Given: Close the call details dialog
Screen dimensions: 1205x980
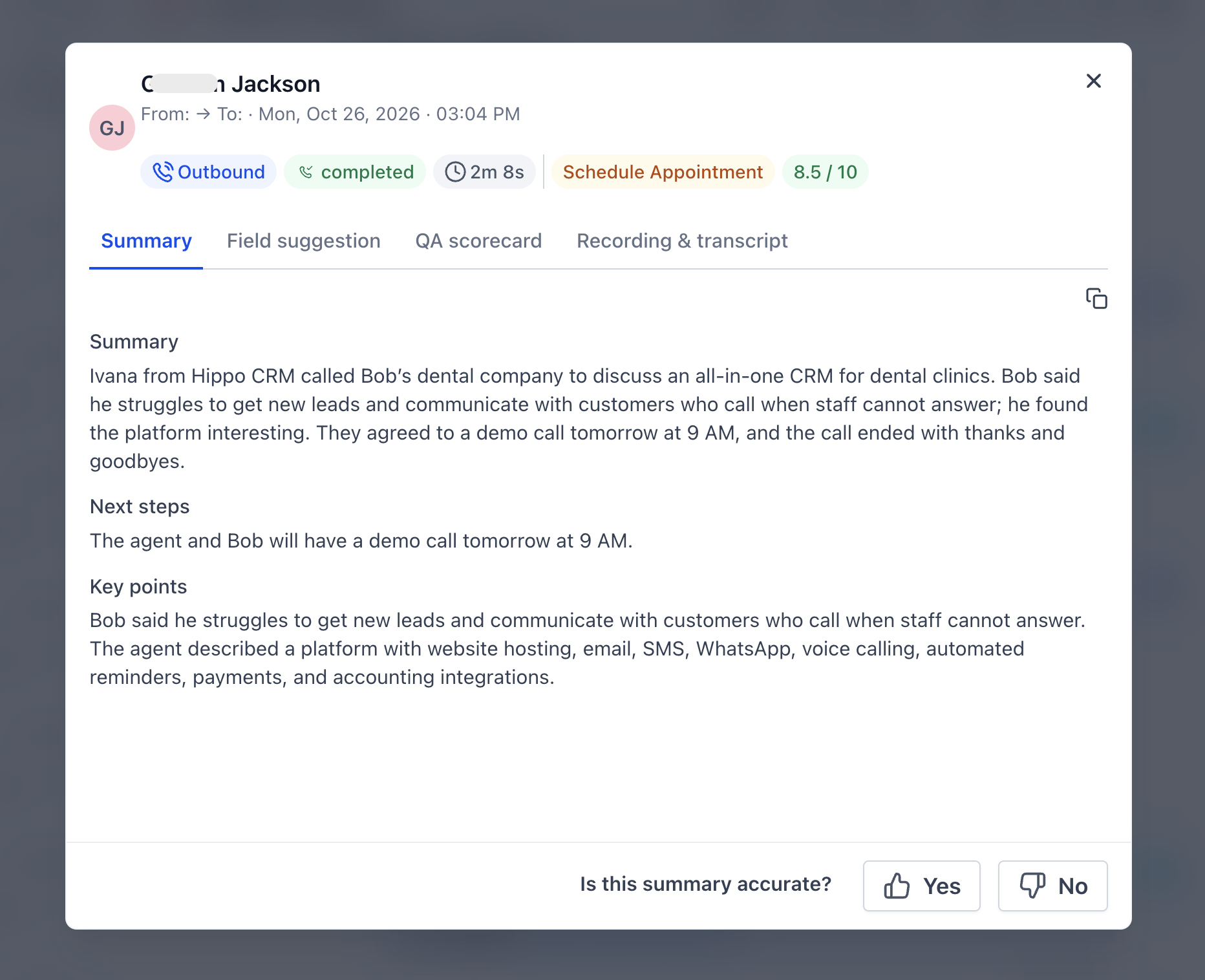Looking at the screenshot, I should [x=1094, y=81].
